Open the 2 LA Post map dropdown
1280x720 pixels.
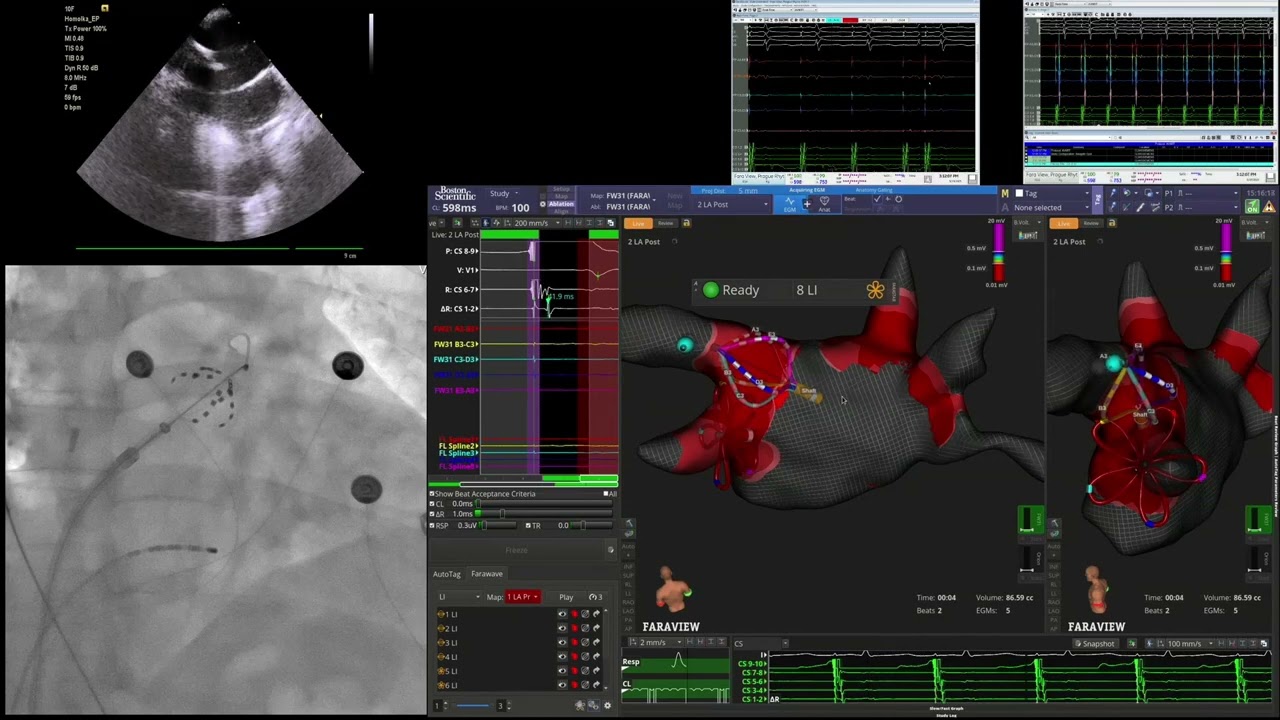tap(732, 205)
